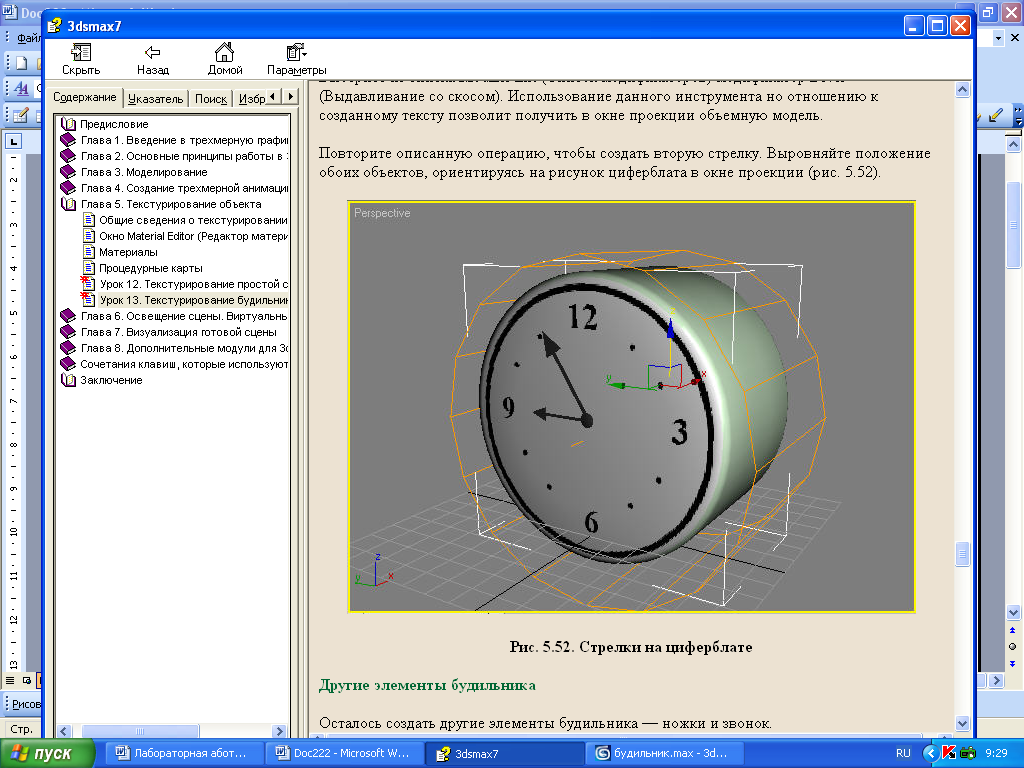Restore down the Word document window
This screenshot has width=1024, height=768.
989,12
